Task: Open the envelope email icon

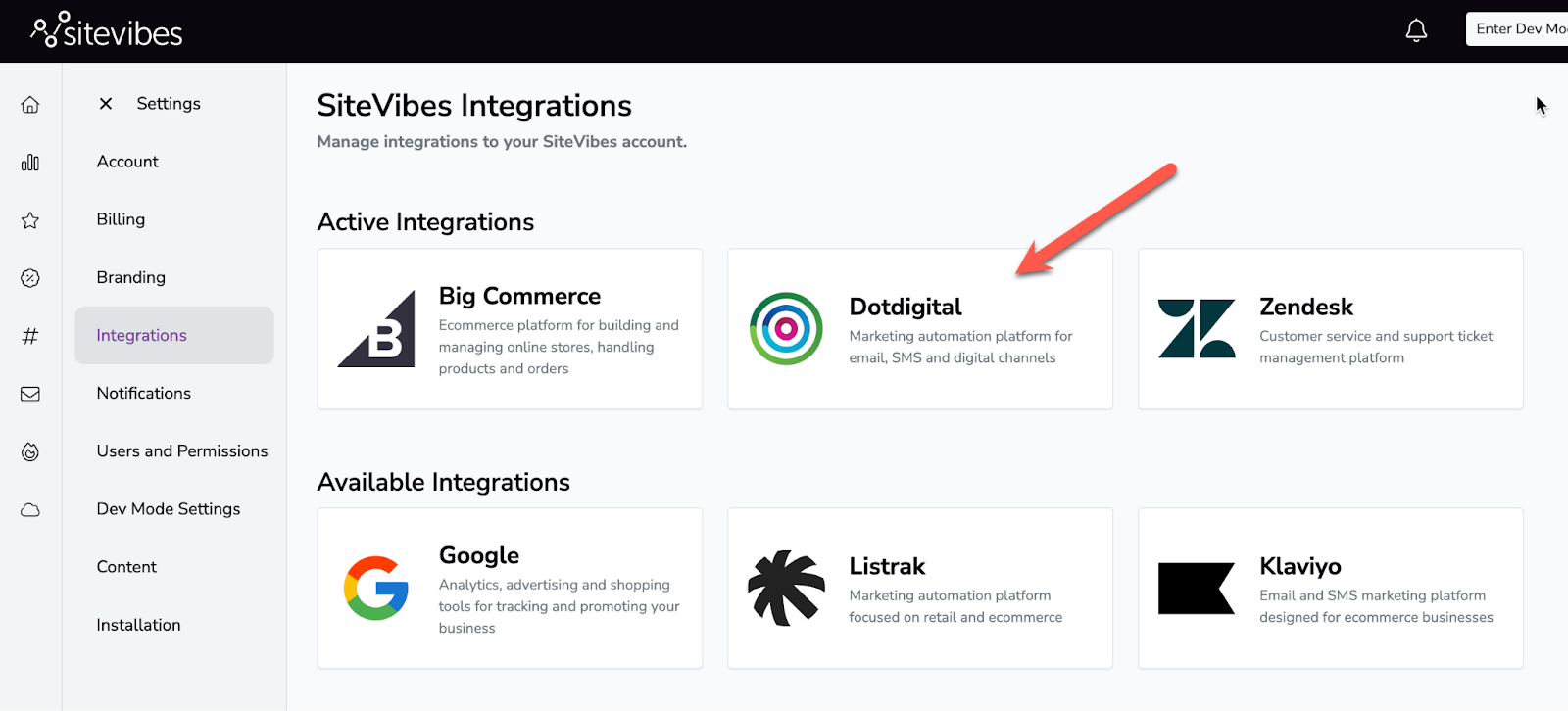Action: tap(30, 394)
